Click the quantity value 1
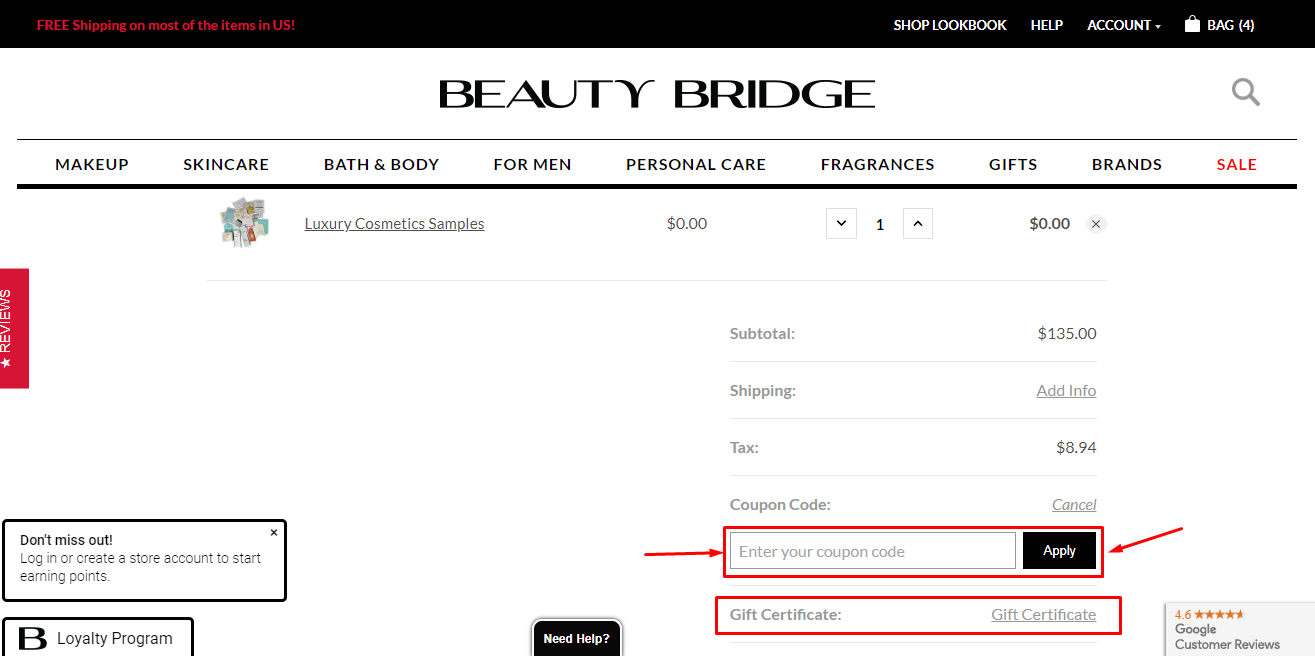Image resolution: width=1315 pixels, height=656 pixels. (880, 224)
